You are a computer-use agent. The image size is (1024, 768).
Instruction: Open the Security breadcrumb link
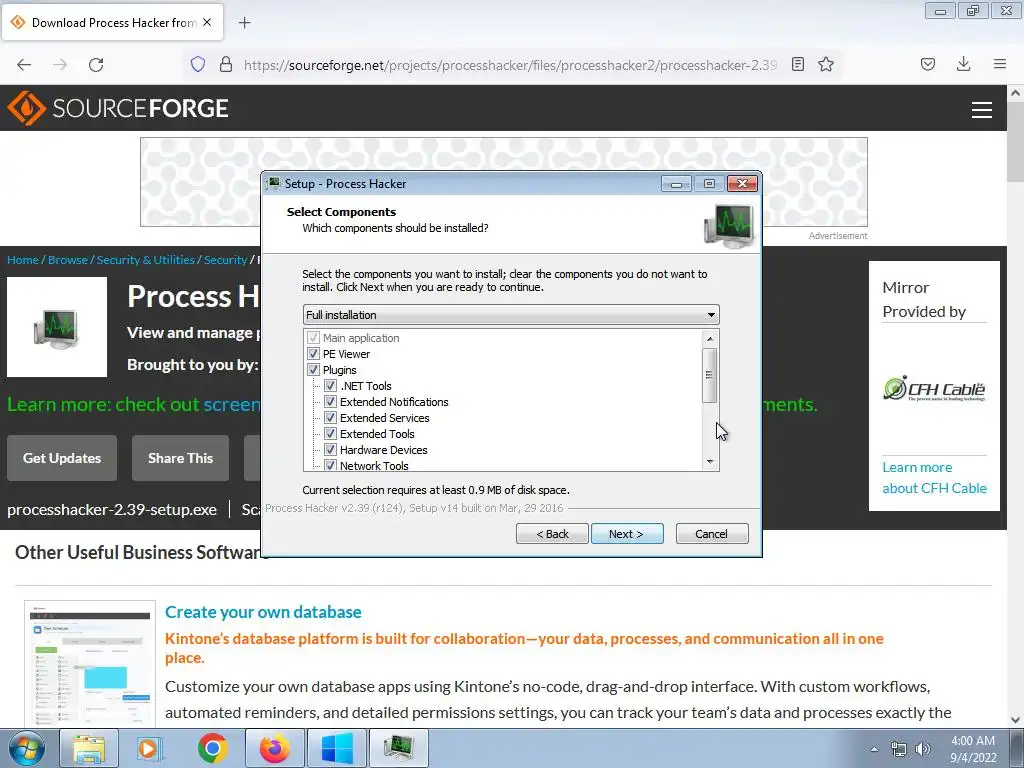225,260
